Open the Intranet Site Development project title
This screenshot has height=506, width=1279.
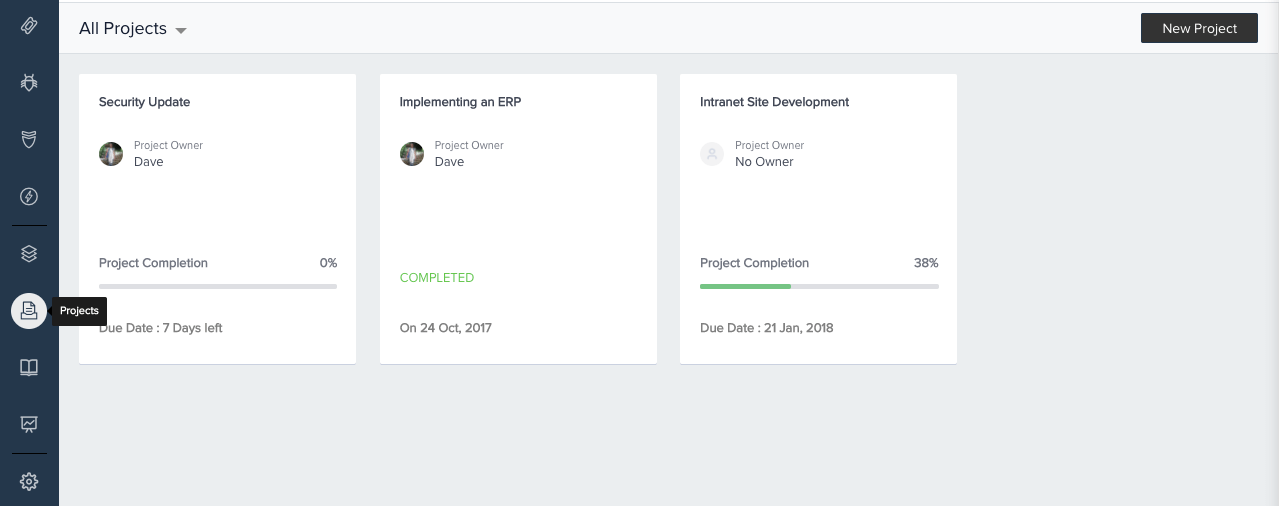pyautogui.click(x=775, y=102)
